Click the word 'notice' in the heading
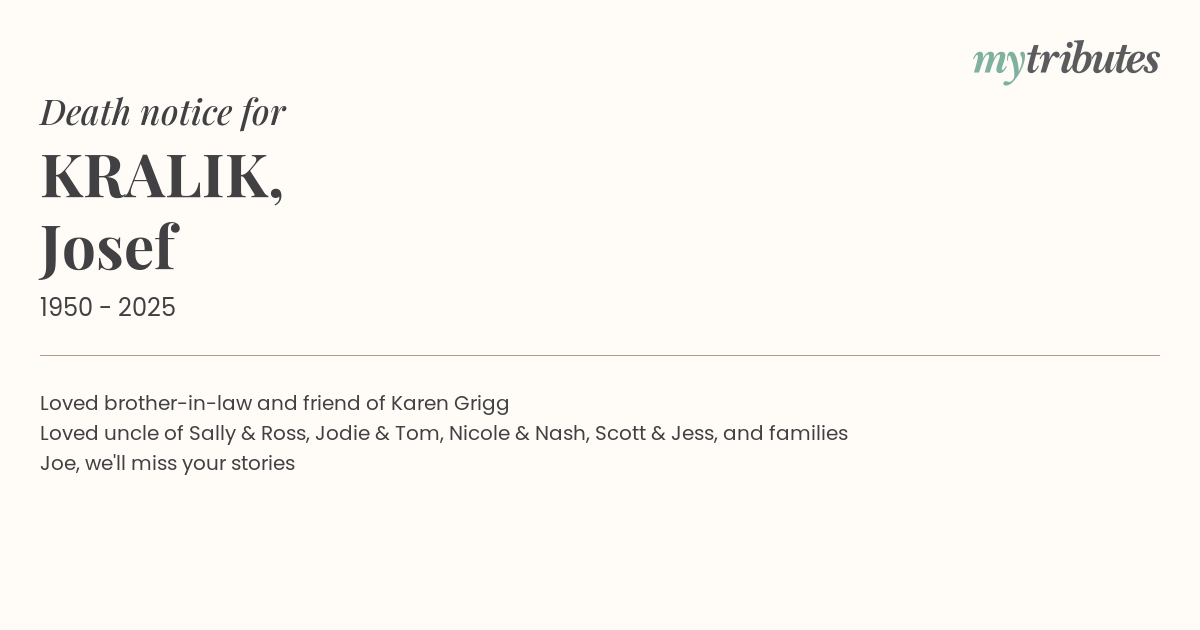The height and width of the screenshot is (630, 1200). 185,112
